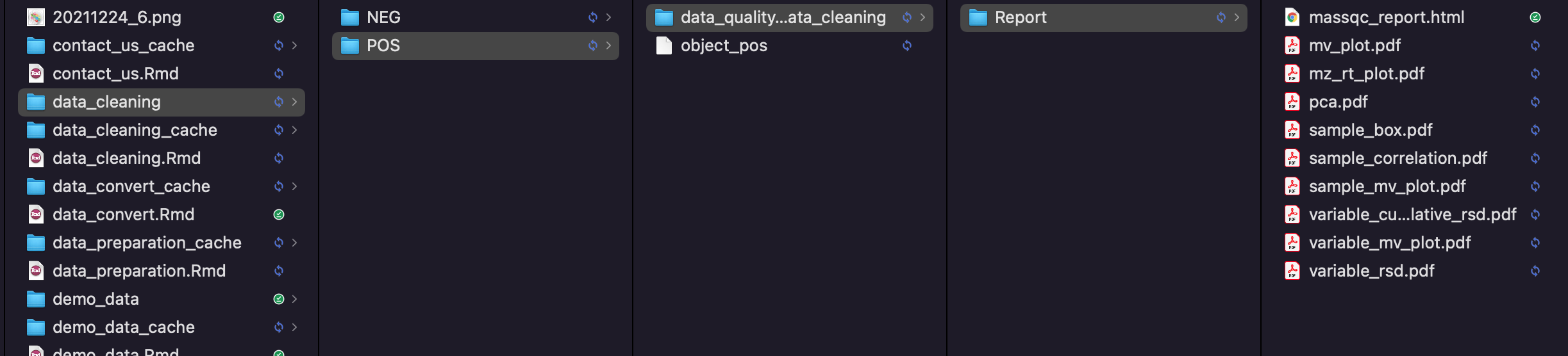Viewport: 1568px width, 356px height.
Task: Expand the NEG folder chevron
Action: click(609, 17)
